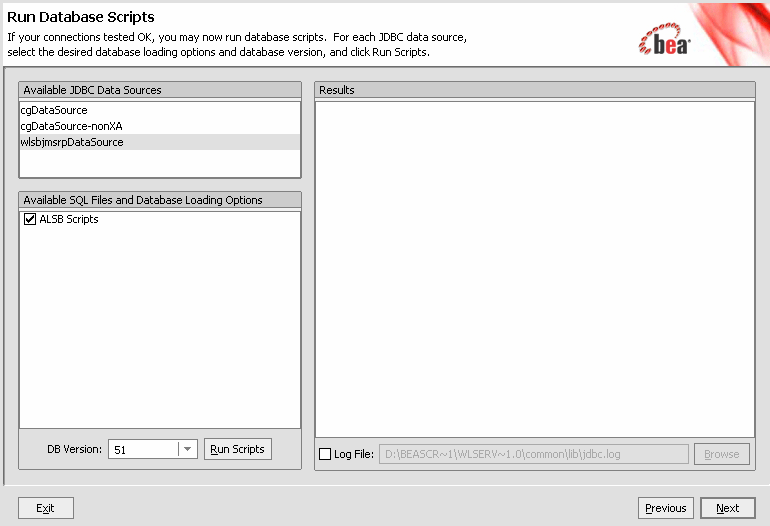This screenshot has width=770, height=526.
Task: Click the BEA logo
Action: [665, 39]
